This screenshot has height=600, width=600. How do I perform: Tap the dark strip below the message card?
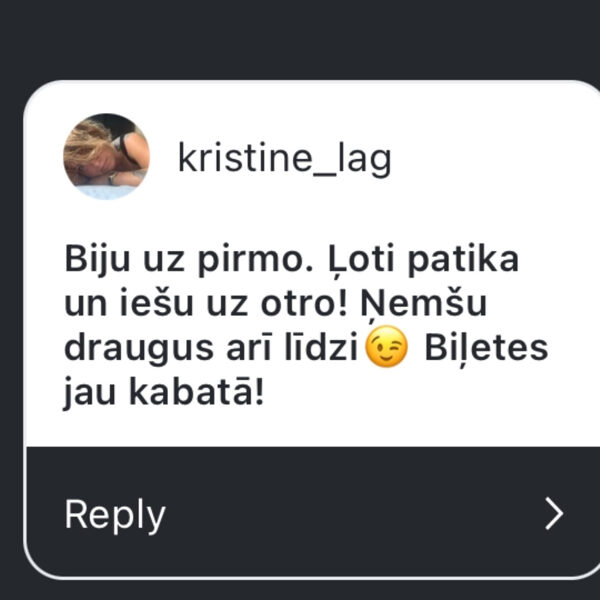pyautogui.click(x=300, y=590)
